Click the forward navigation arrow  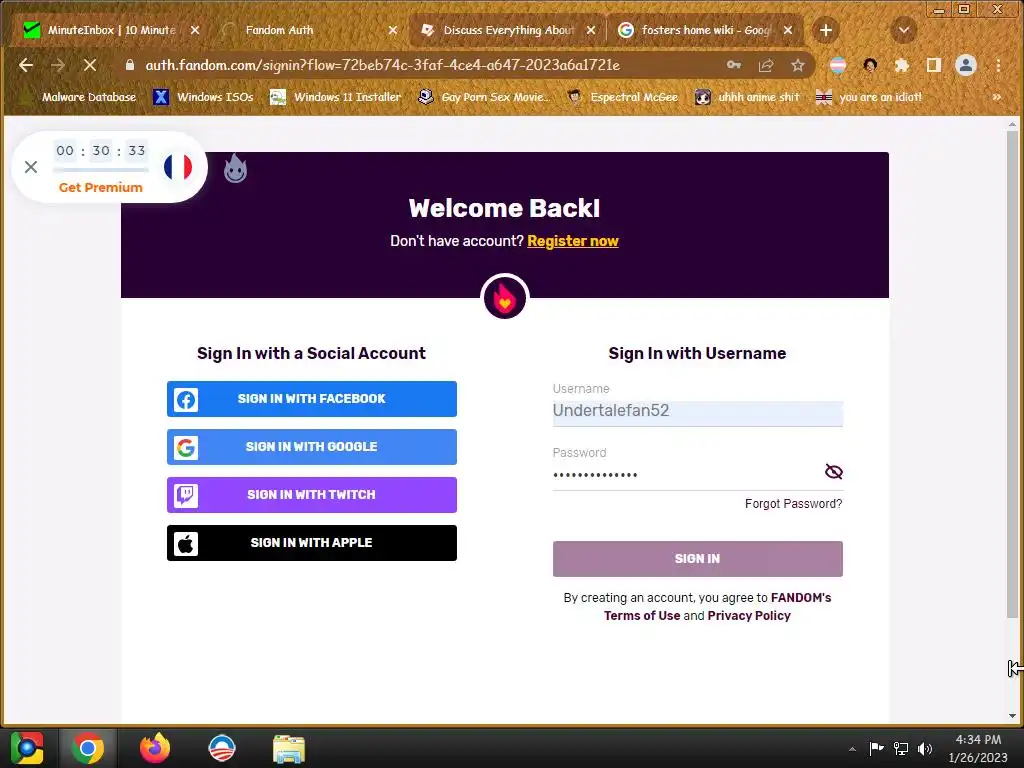point(57,65)
